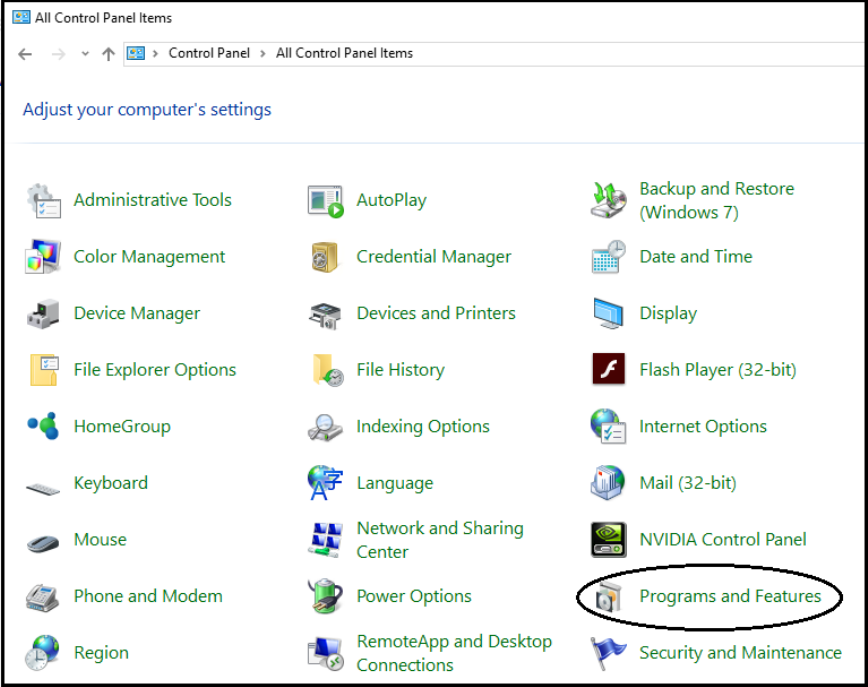Open the Internet Options globe icon
Screen dimensions: 868x687
coord(608,426)
